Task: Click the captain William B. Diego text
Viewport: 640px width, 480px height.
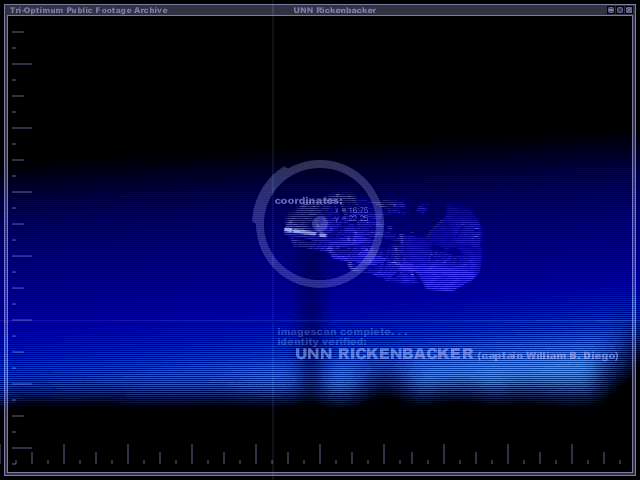Action: pos(548,356)
